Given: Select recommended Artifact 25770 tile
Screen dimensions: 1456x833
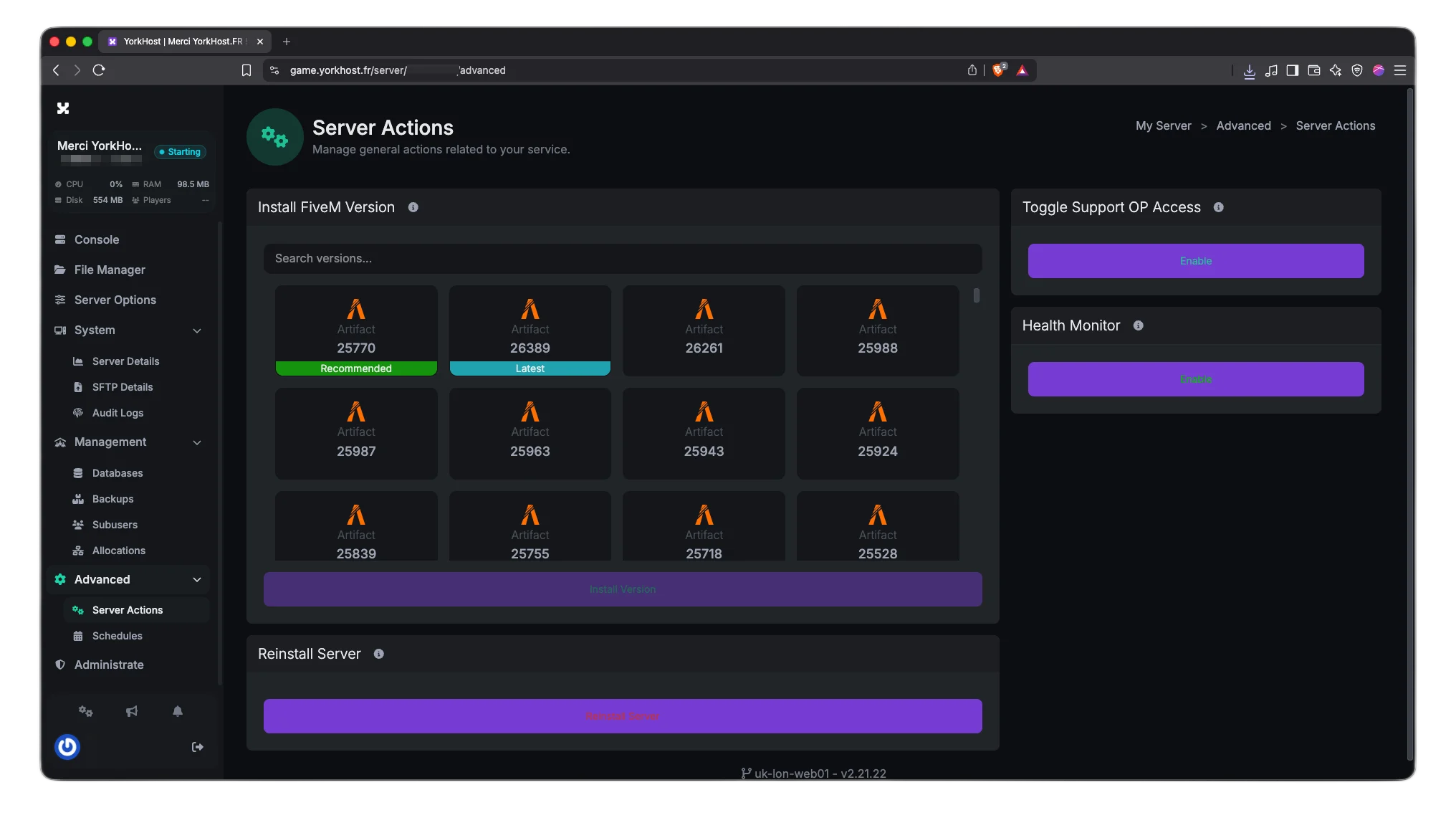Looking at the screenshot, I should [356, 330].
